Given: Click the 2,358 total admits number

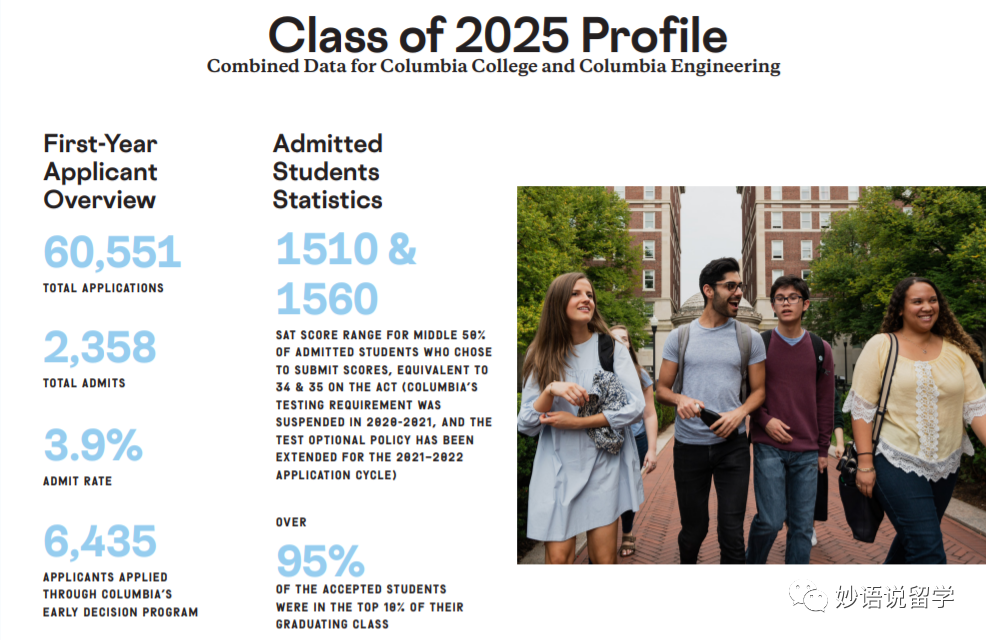Looking at the screenshot, I should (99, 347).
